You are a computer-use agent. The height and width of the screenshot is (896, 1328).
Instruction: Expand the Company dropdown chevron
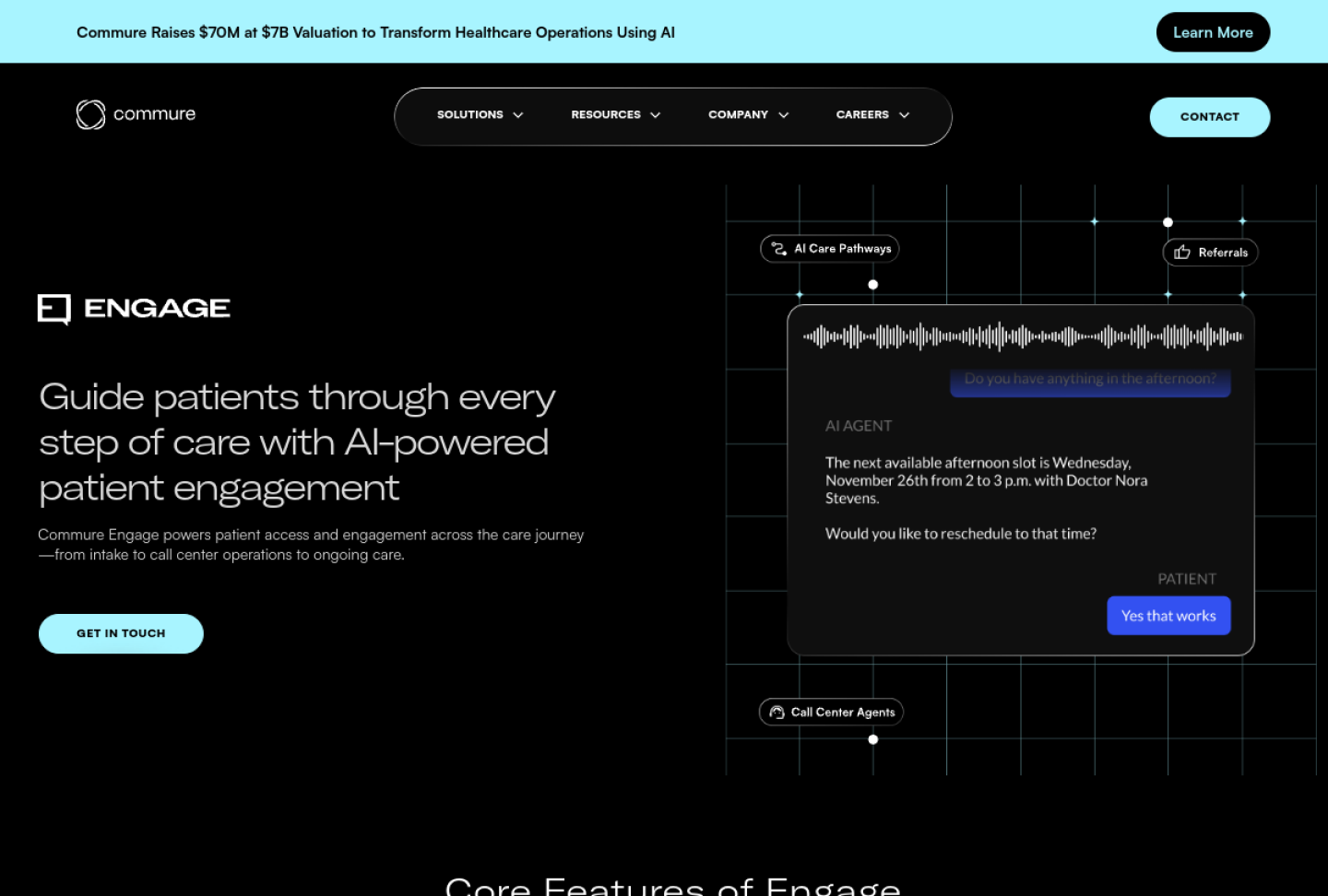(784, 115)
